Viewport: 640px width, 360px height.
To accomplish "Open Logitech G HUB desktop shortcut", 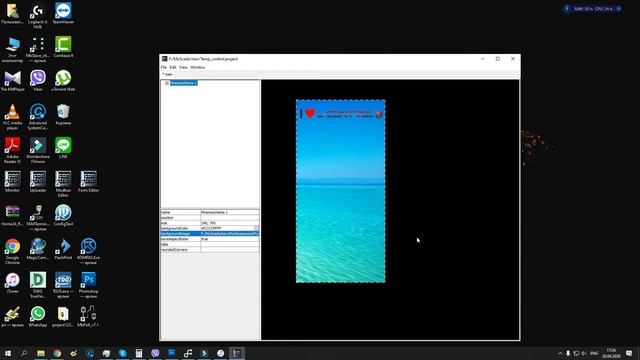I will (38, 16).
